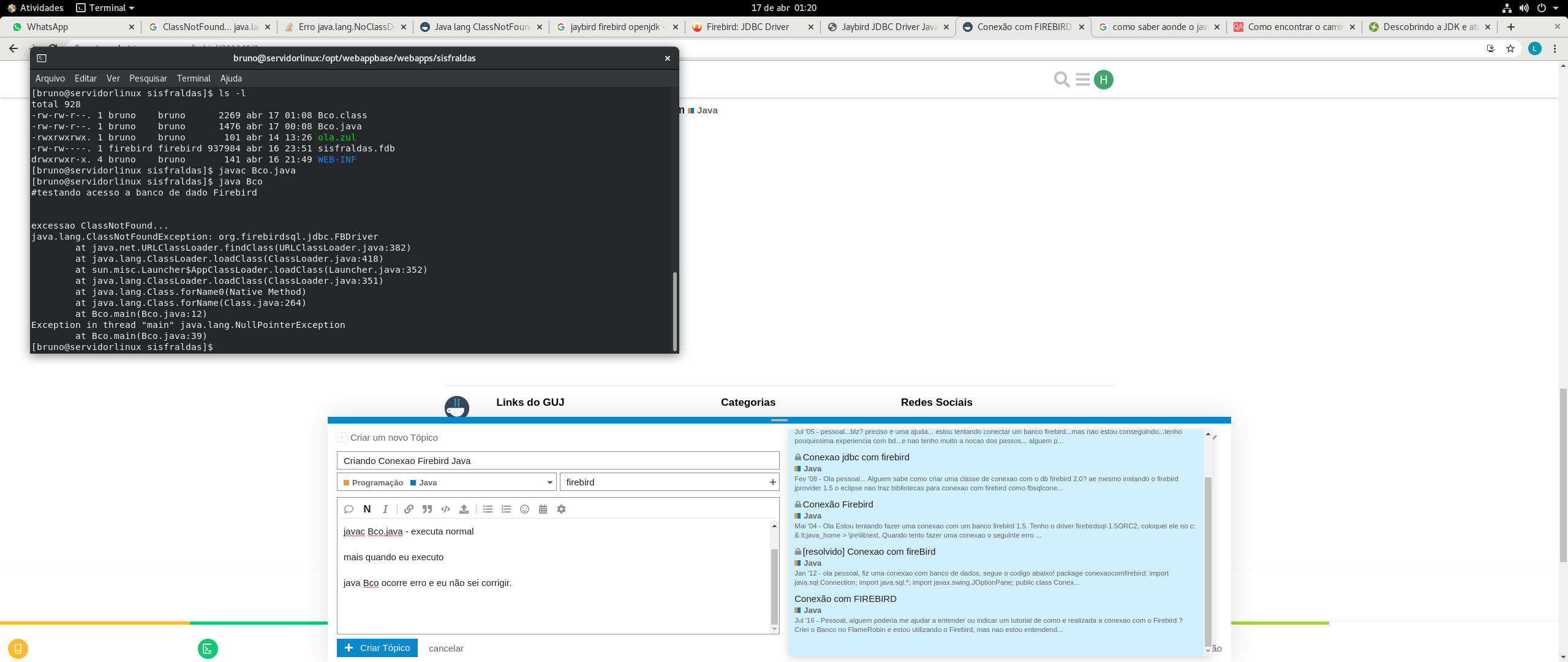The height and width of the screenshot is (662, 1568).
Task: Close the 'Conexão com FIREBIRD' browser tab
Action: 1082,27
